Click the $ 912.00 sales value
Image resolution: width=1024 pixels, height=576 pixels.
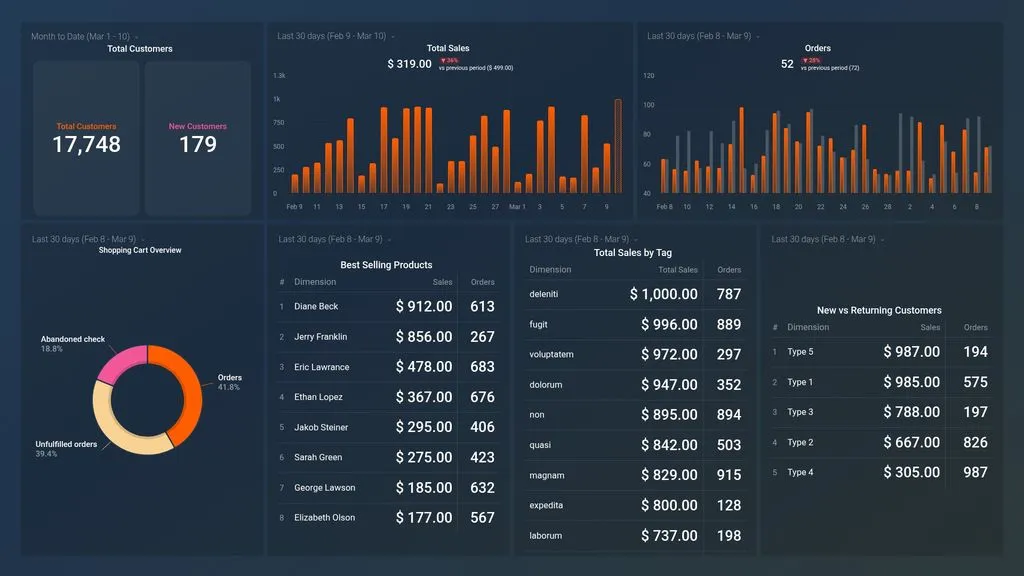point(424,306)
